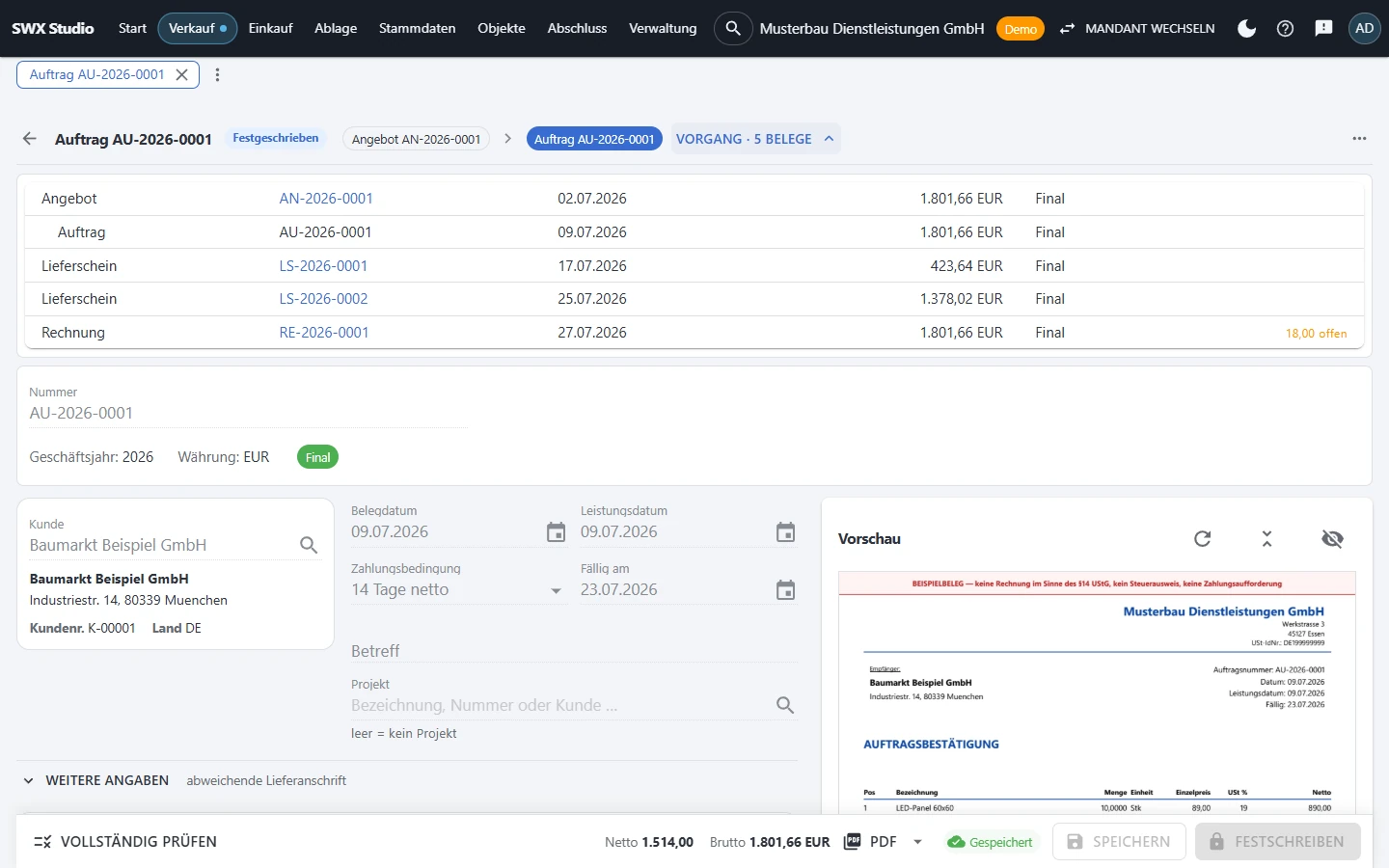Refresh the Vorschau preview
1389x868 pixels.
pos(1202,539)
